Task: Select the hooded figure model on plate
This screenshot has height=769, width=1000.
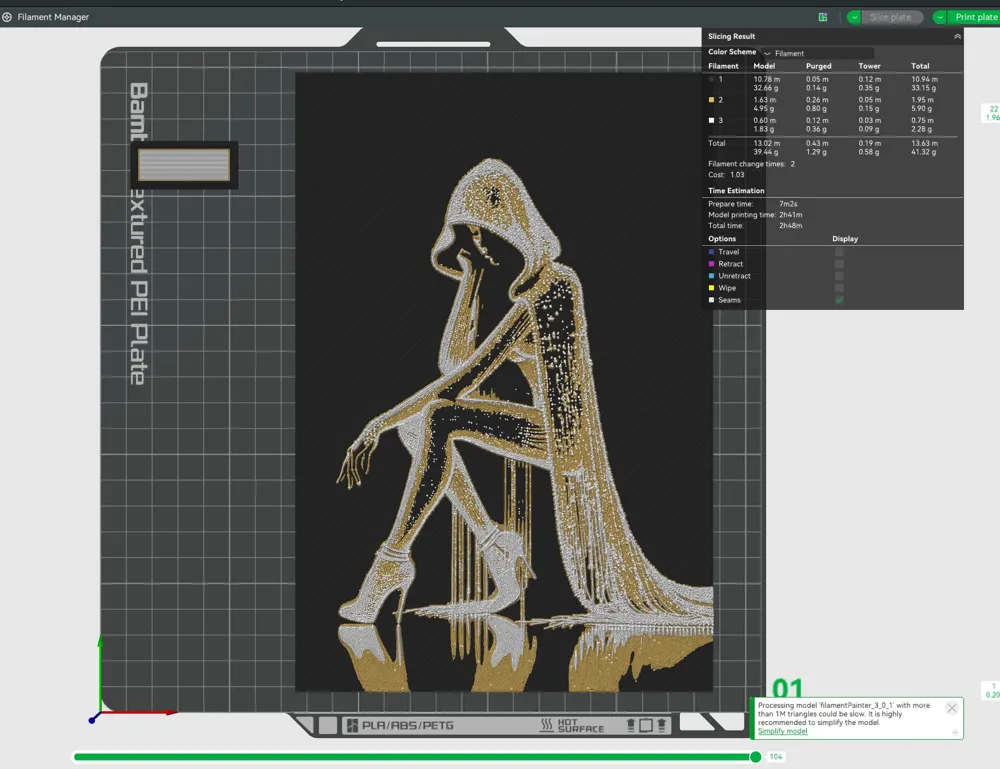Action: (504, 381)
